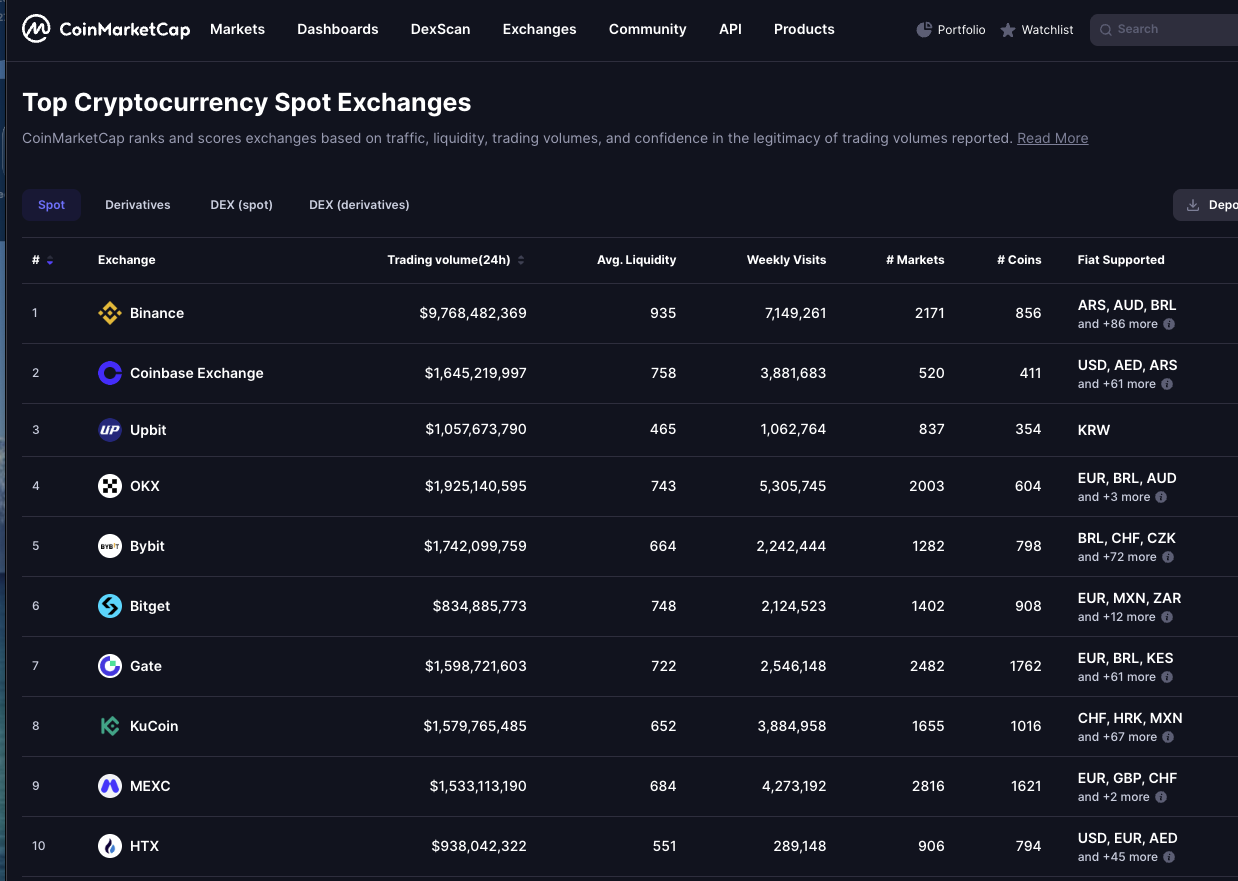The height and width of the screenshot is (881, 1238).
Task: Click info icon in MEXC fiat cell
Action: click(1161, 797)
